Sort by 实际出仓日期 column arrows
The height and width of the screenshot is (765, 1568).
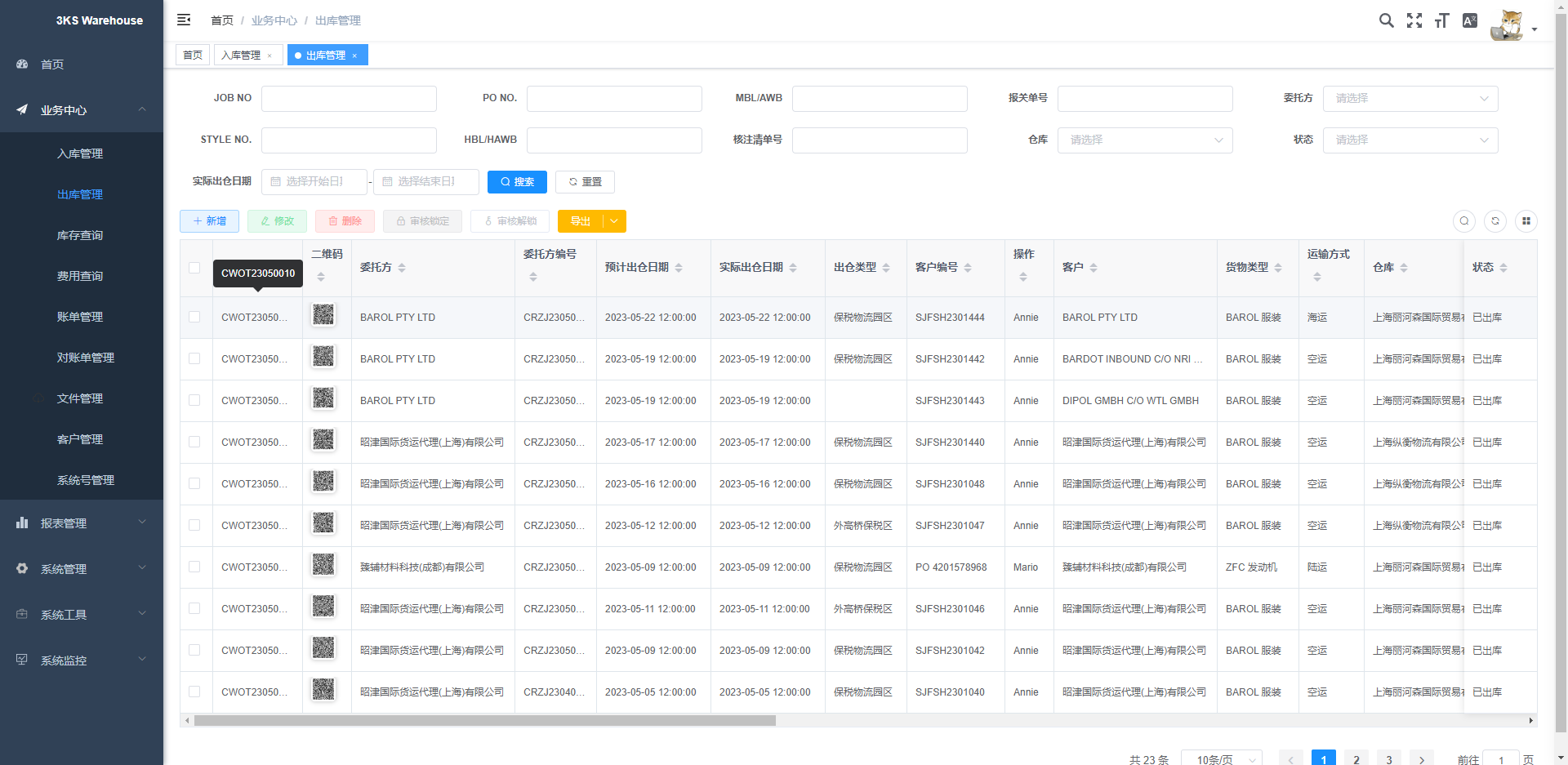pos(793,268)
